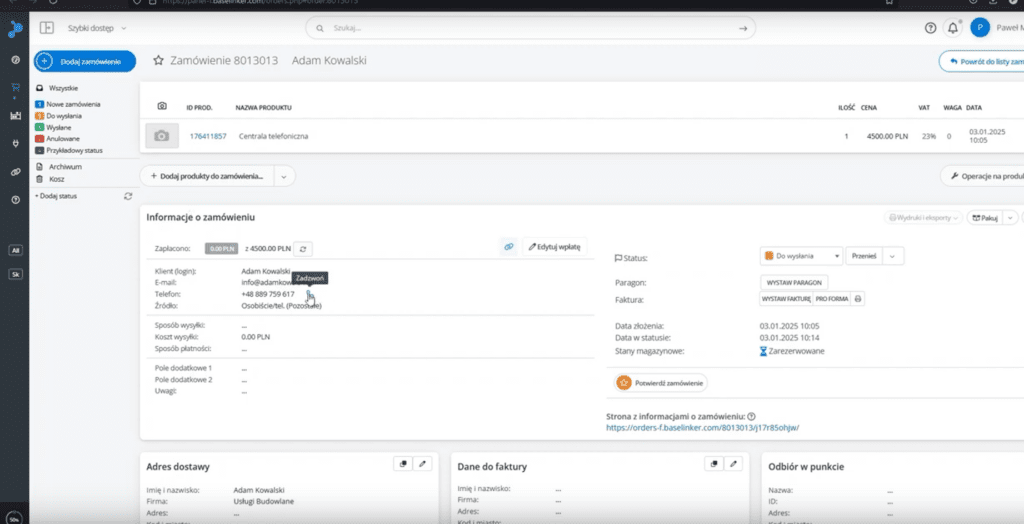
Task: Open the Do wysłania status dropdown
Action: (800, 256)
